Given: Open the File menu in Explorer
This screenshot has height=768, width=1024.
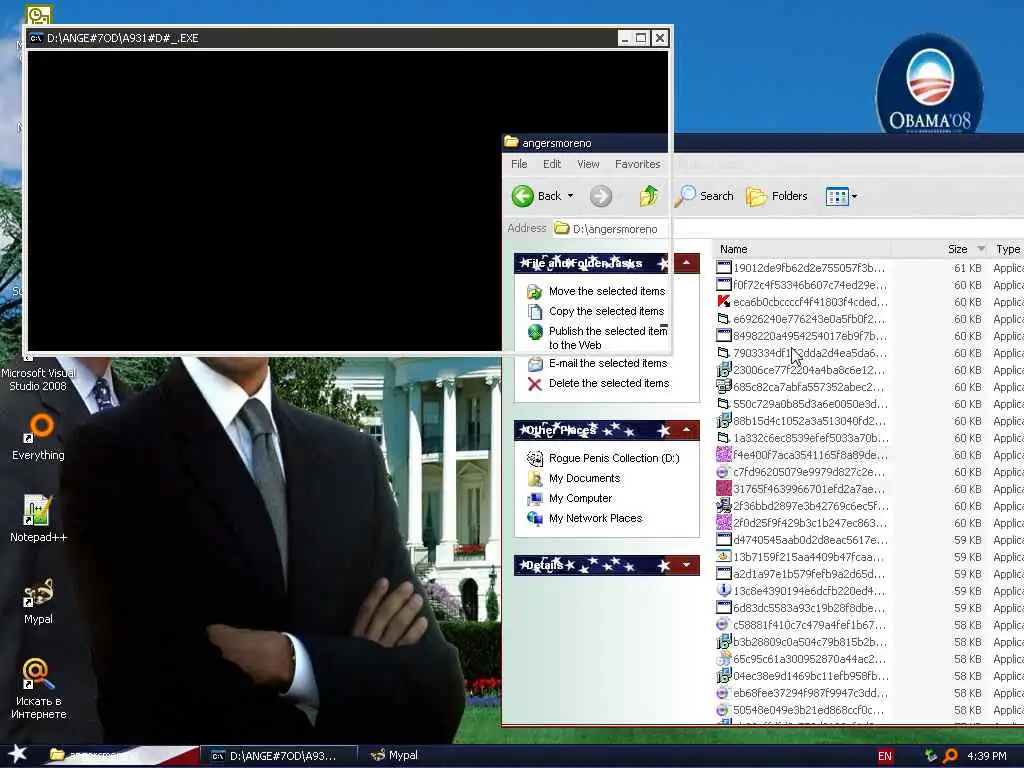Looking at the screenshot, I should pyautogui.click(x=519, y=164).
